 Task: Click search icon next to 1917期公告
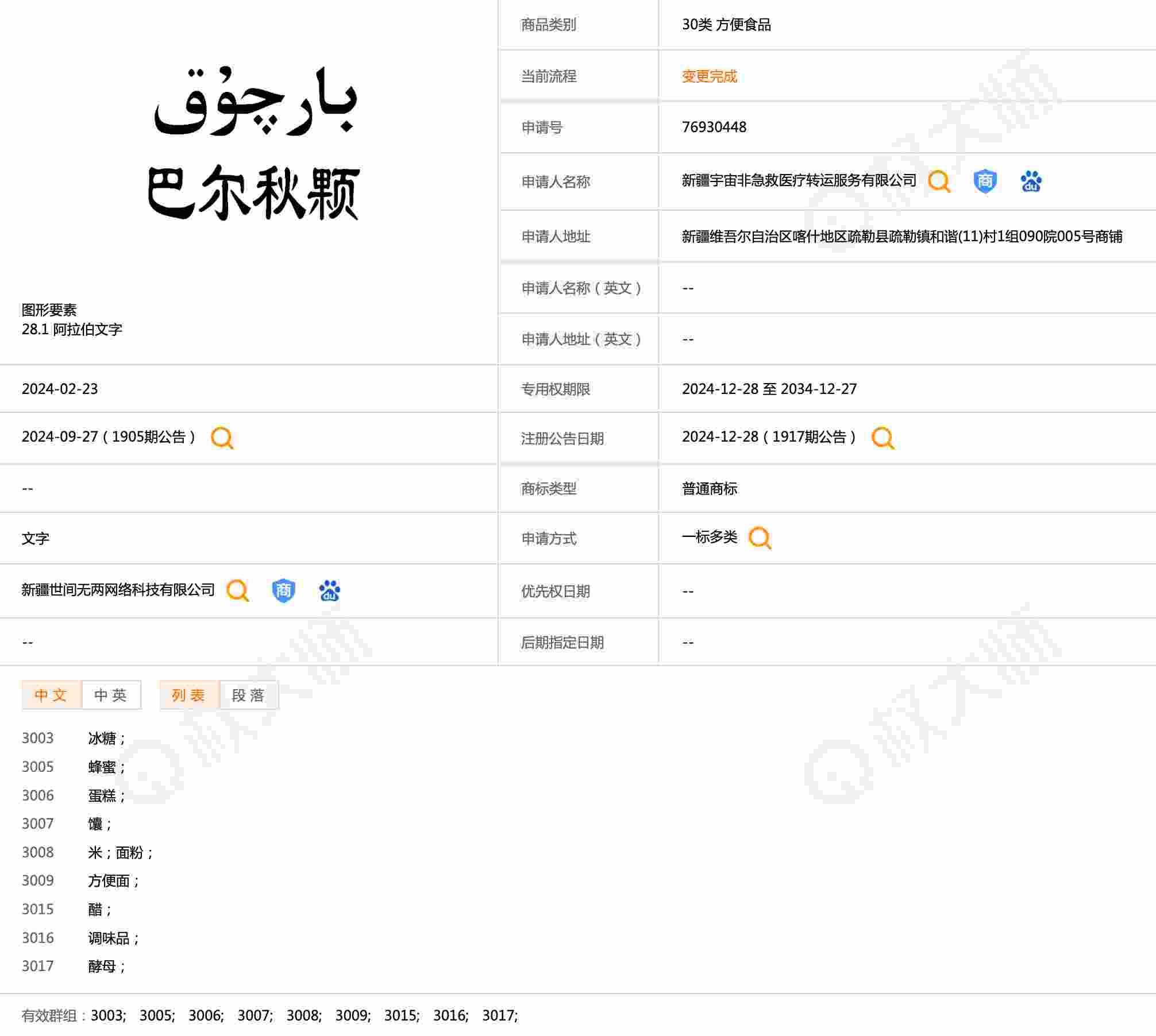[x=883, y=438]
